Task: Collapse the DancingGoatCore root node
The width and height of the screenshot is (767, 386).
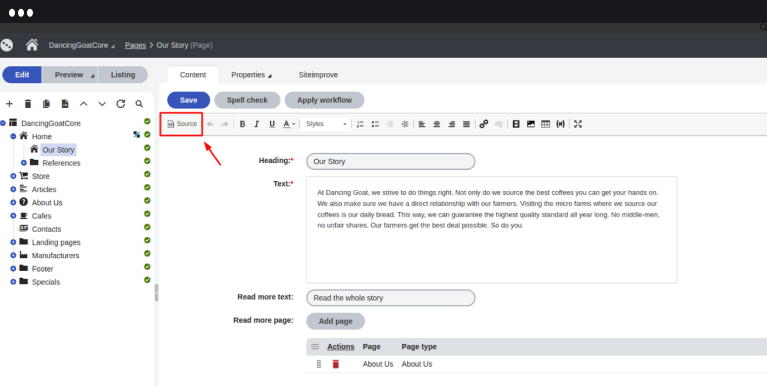Action: (x=3, y=123)
